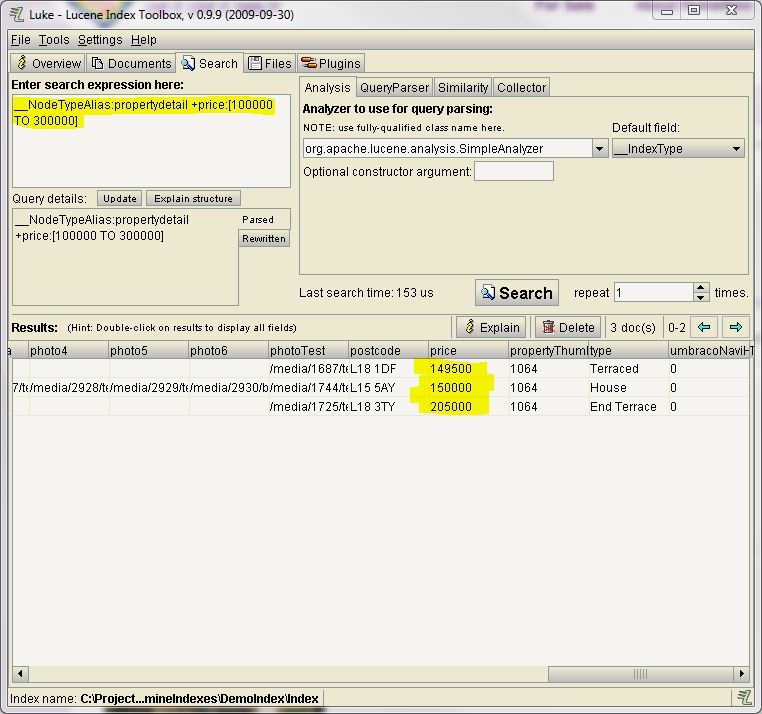Click the Index name path in status bar
Screen dimensions: 762x714
(199, 698)
